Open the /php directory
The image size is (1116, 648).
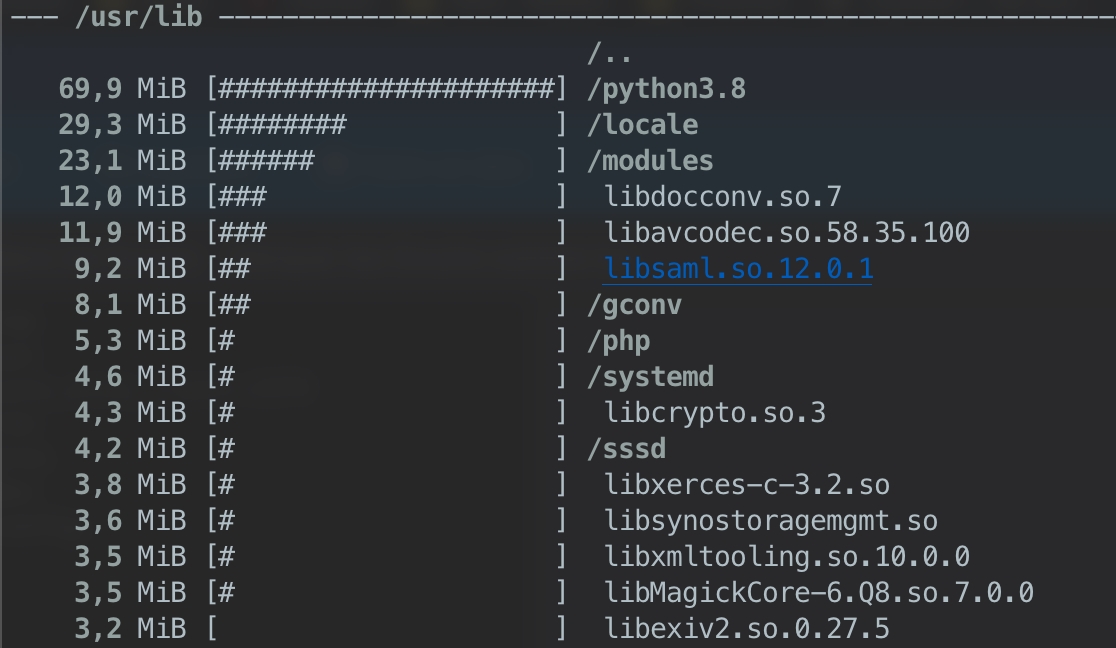point(618,341)
